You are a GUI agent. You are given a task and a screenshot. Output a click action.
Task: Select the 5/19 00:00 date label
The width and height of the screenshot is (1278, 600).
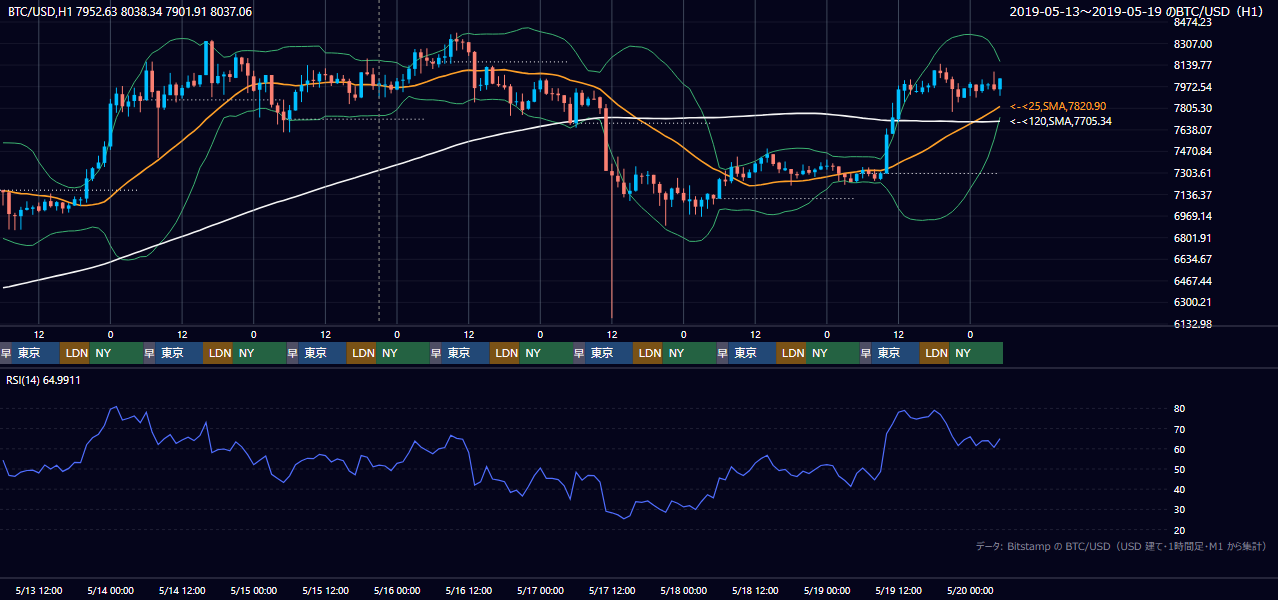pos(826,591)
